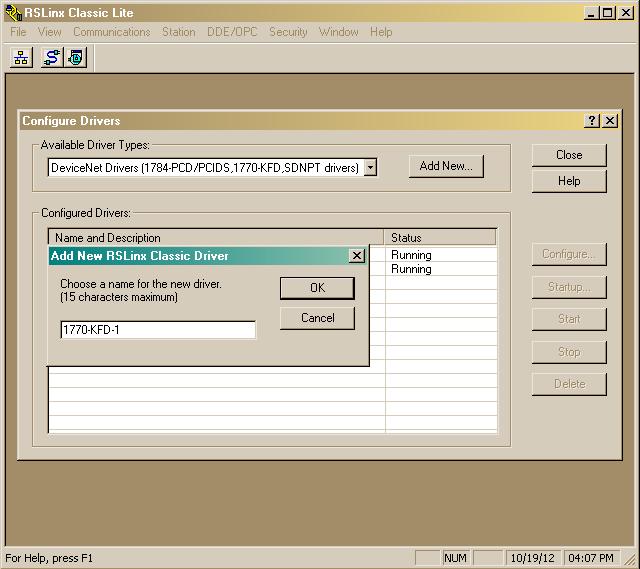Viewport: 640px width, 569px height.
Task: Open the File menu
Action: tap(18, 32)
